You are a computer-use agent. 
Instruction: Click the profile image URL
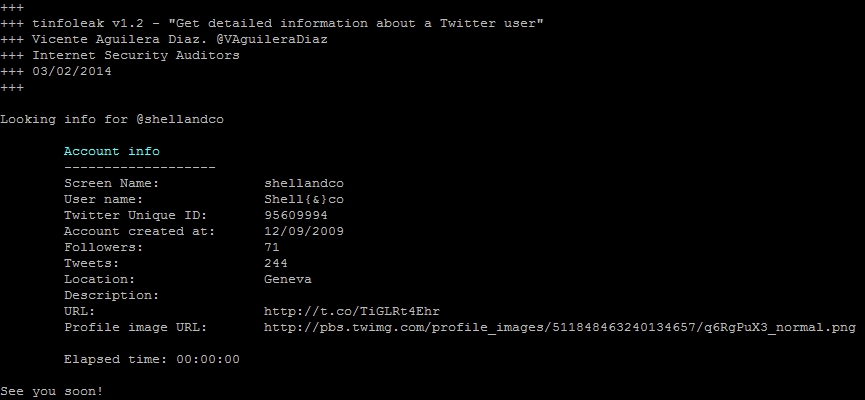(x=559, y=327)
